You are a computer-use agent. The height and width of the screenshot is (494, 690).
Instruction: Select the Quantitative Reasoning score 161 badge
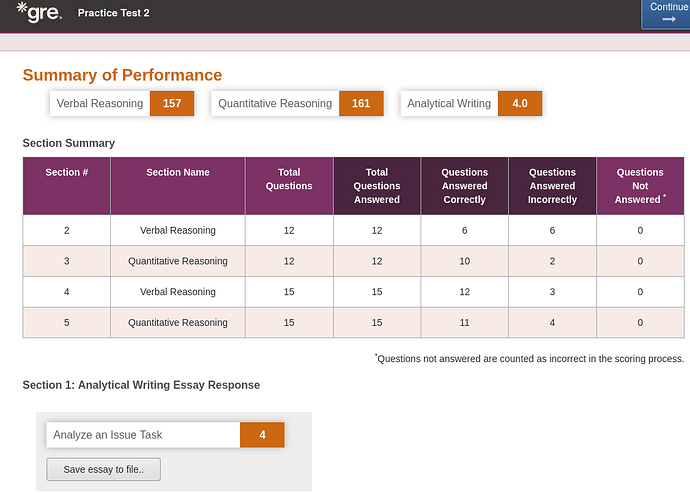361,104
